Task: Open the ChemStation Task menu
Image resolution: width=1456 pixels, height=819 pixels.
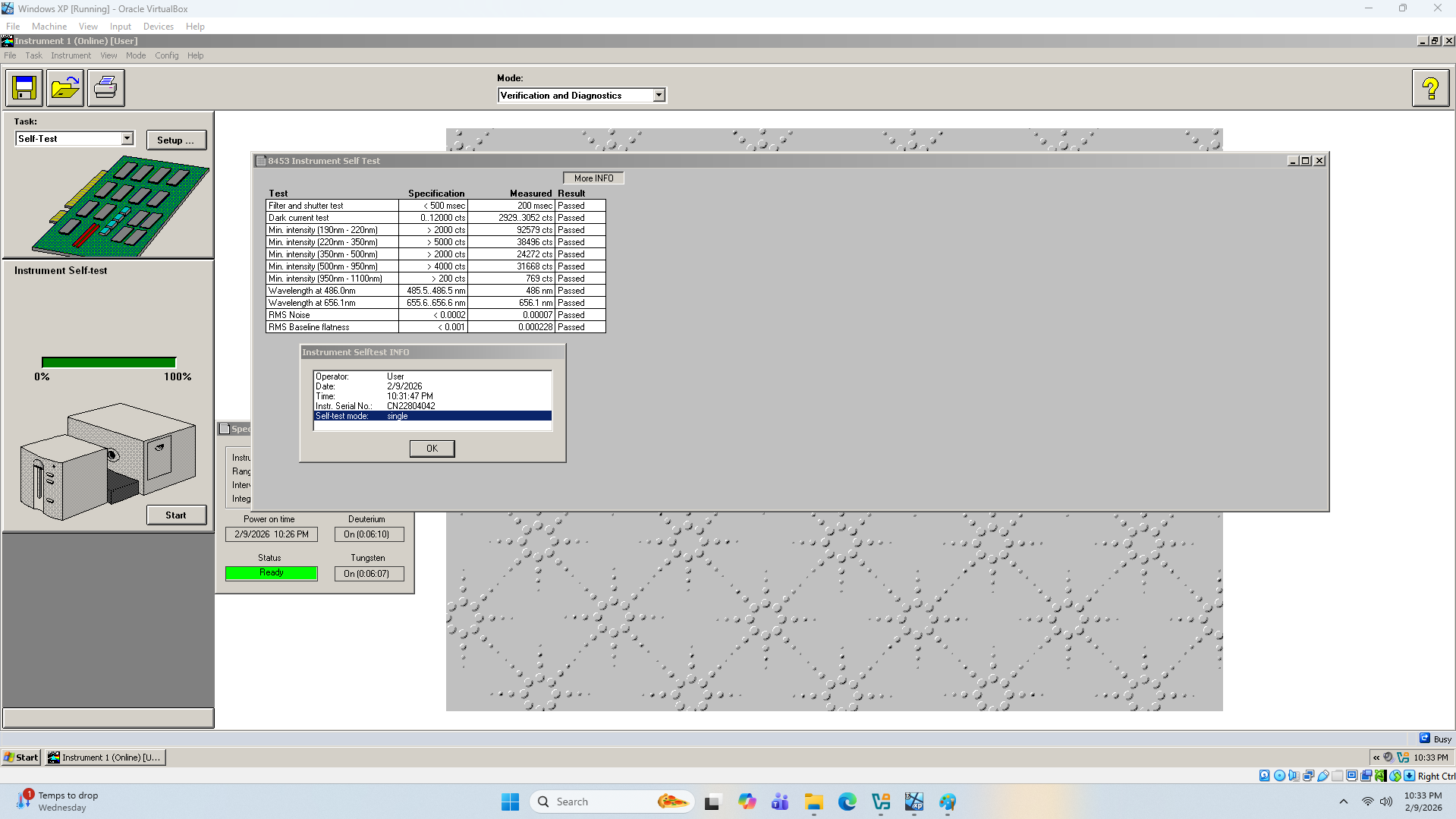Action: 33,55
